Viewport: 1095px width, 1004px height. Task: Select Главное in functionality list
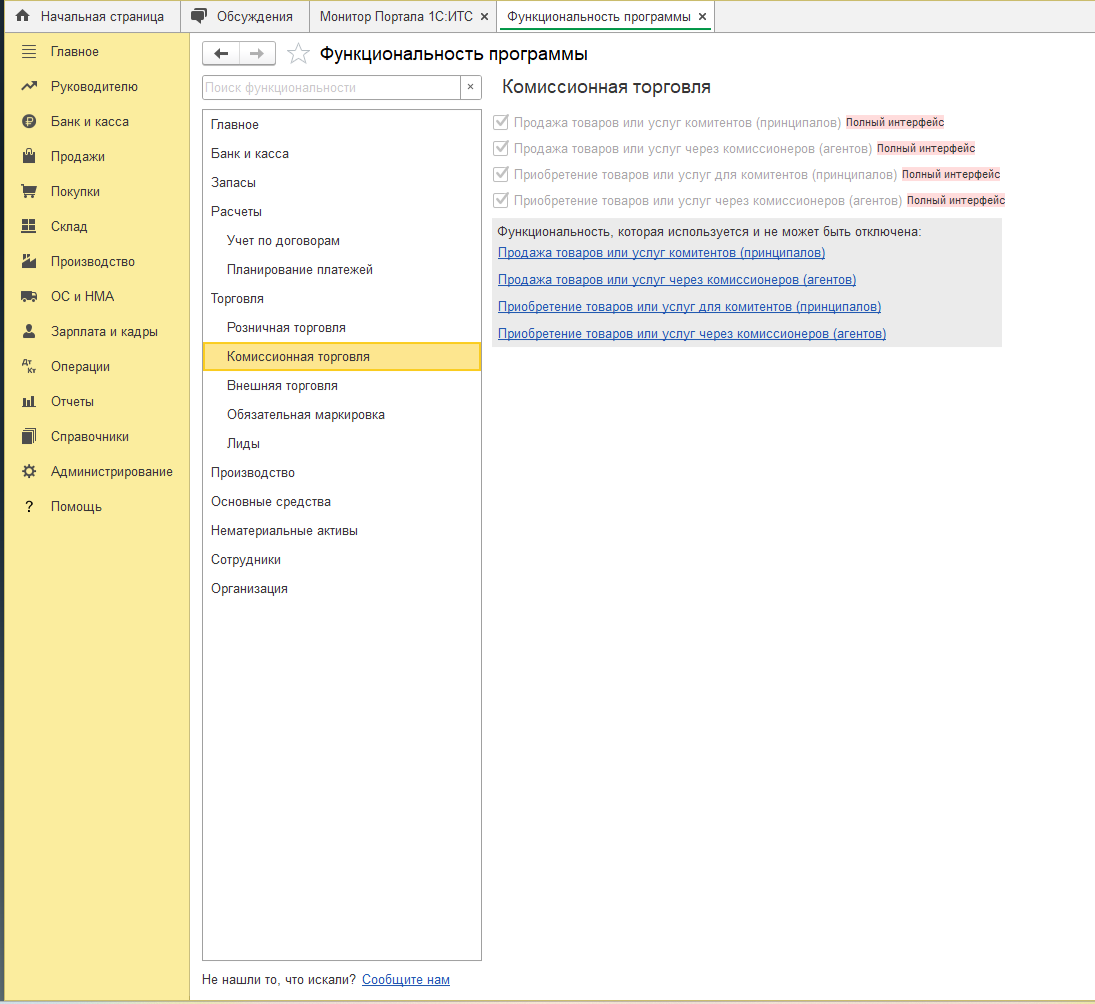(341, 124)
